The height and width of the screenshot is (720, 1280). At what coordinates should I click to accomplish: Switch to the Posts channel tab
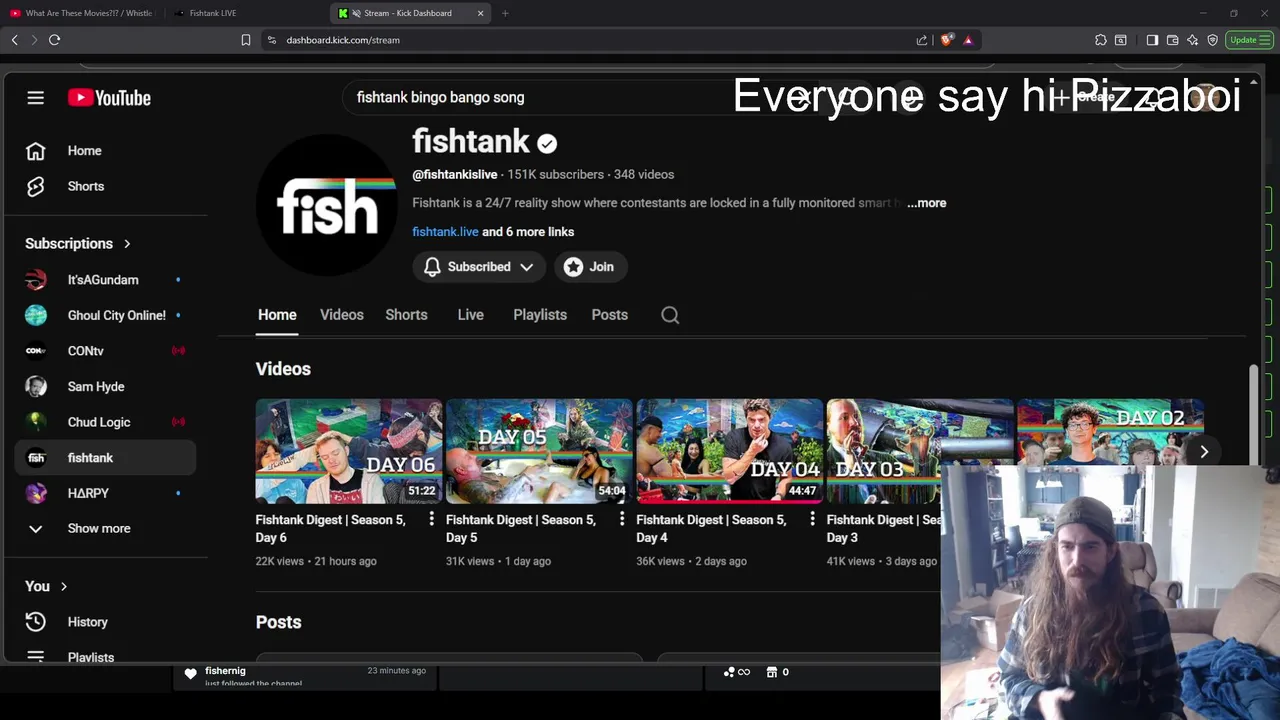[609, 315]
